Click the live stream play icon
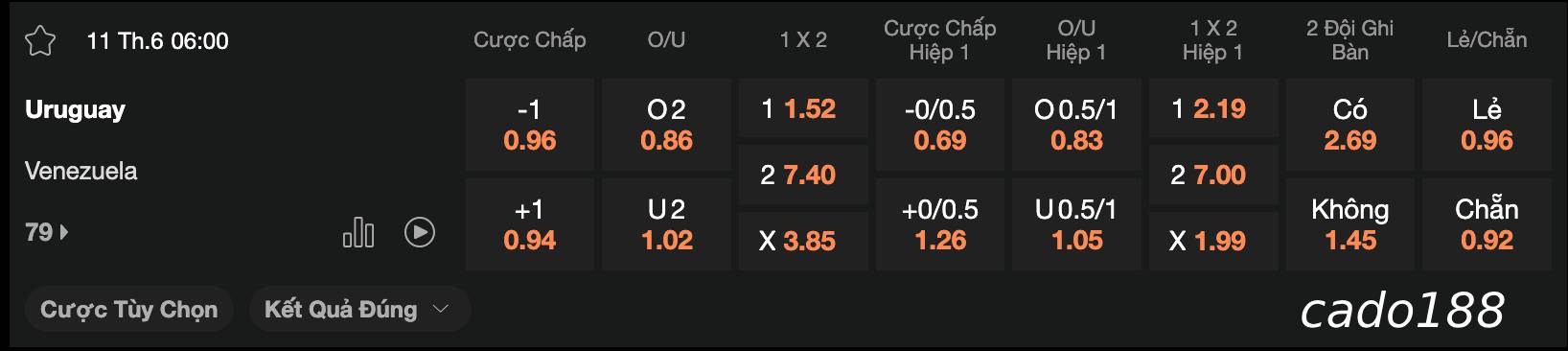Viewport: 1568px width, 351px height. [x=420, y=232]
